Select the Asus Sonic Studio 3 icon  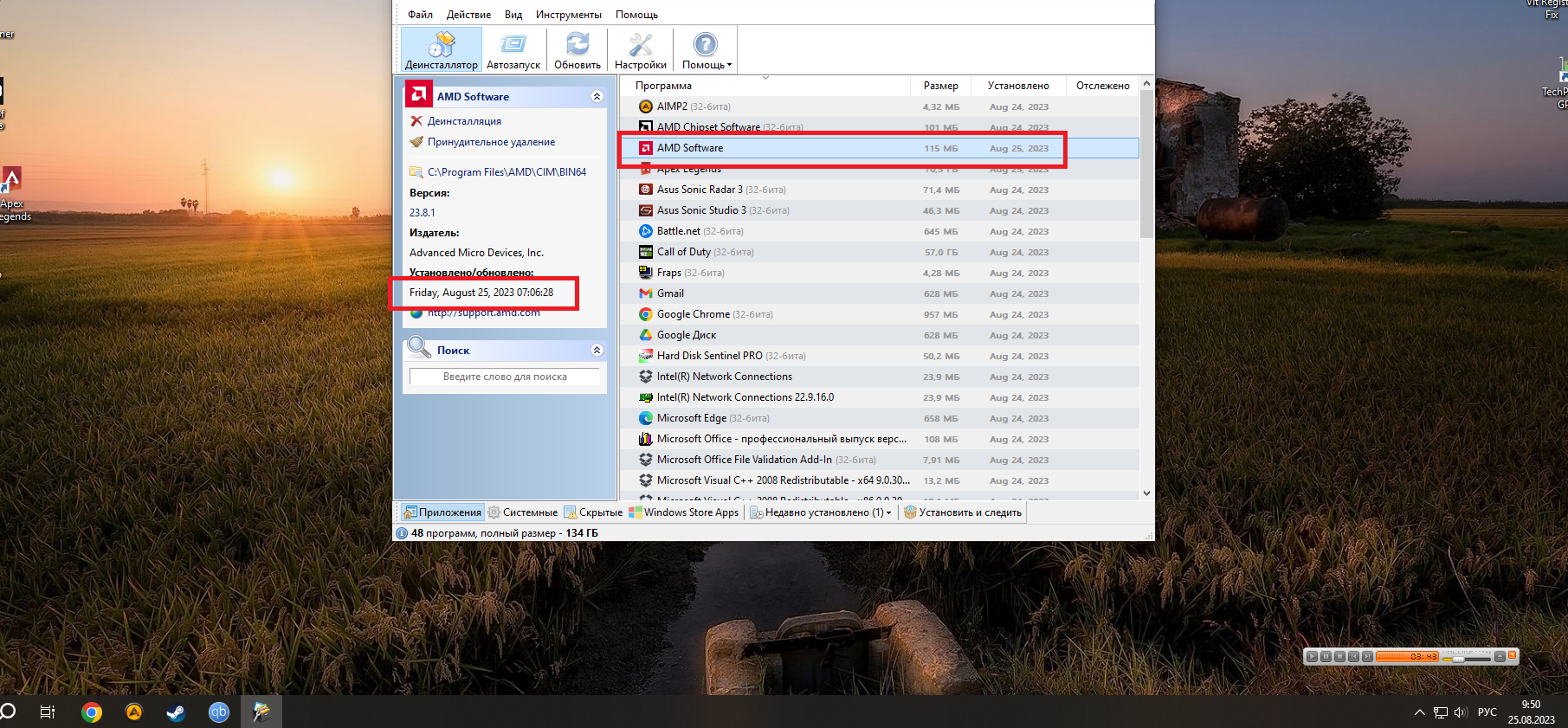click(646, 210)
